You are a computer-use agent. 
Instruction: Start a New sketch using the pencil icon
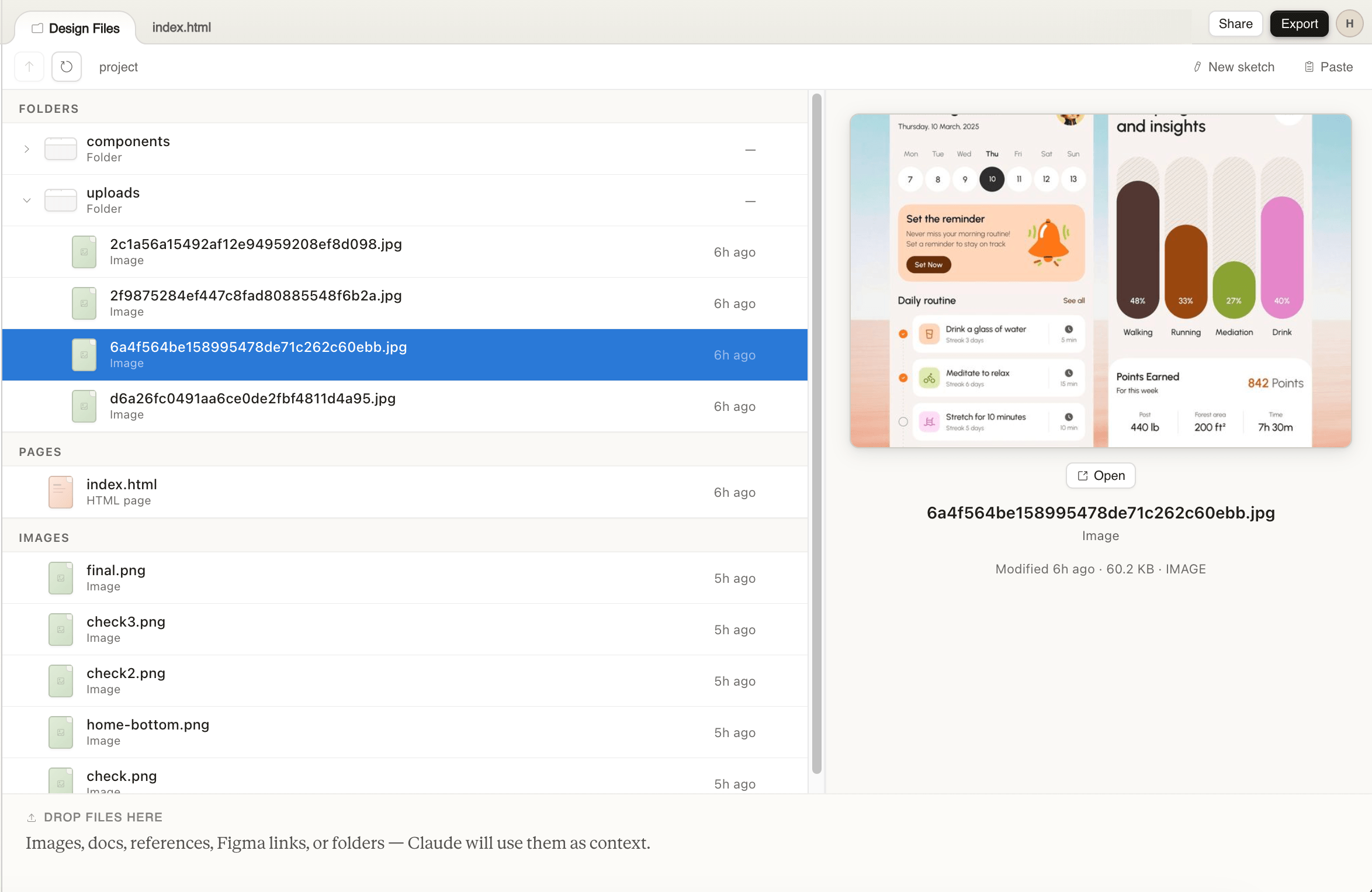[x=1197, y=67]
